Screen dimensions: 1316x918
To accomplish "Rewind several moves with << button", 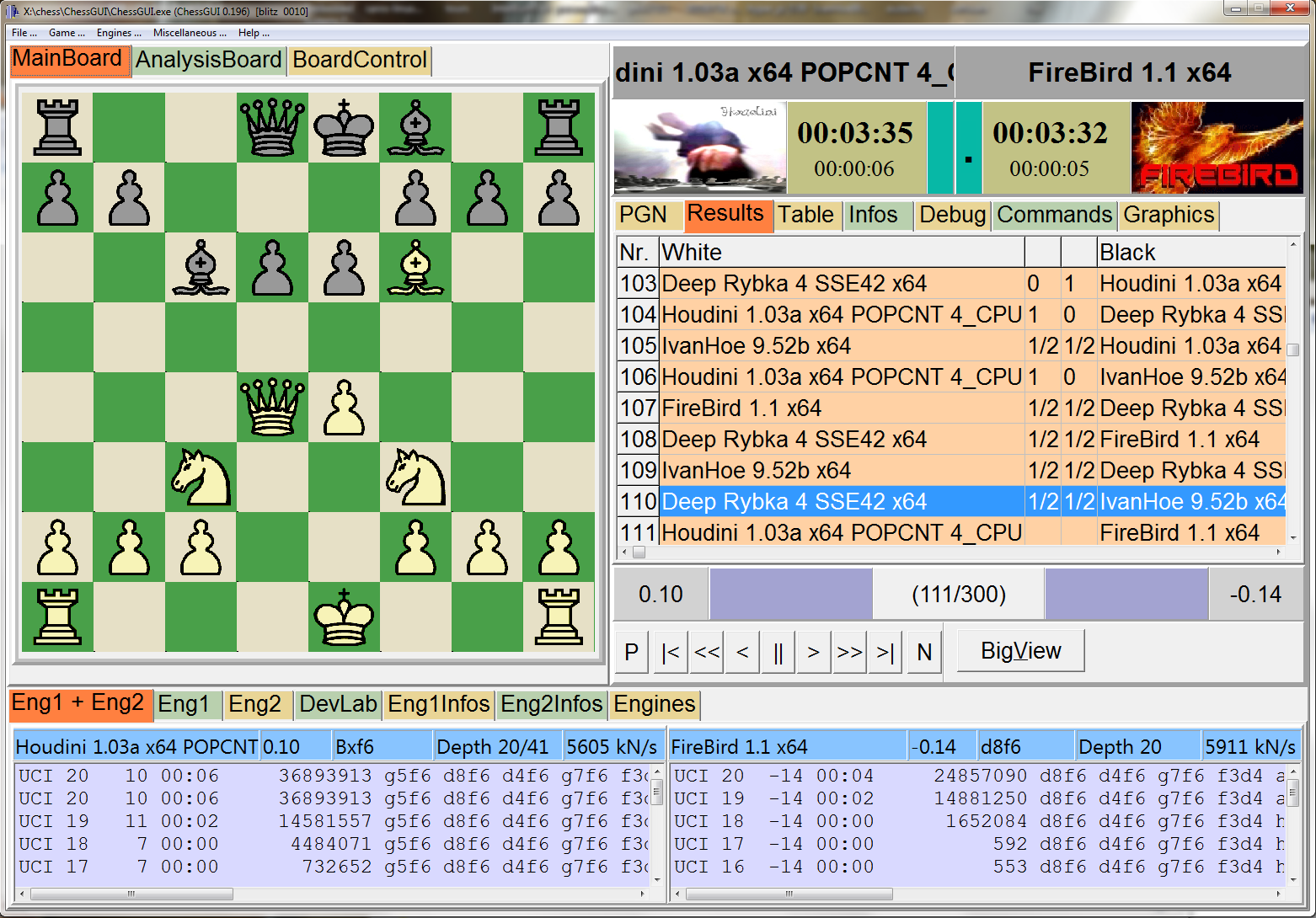I will [707, 652].
